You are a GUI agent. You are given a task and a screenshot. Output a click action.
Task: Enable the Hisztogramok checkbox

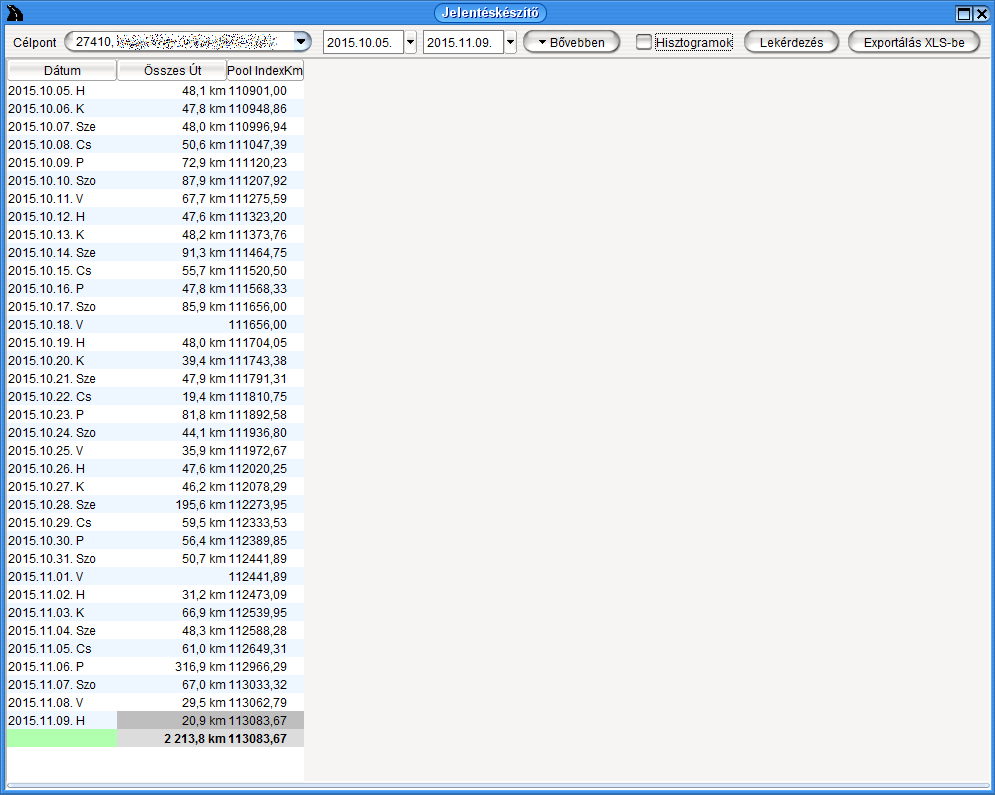click(644, 43)
